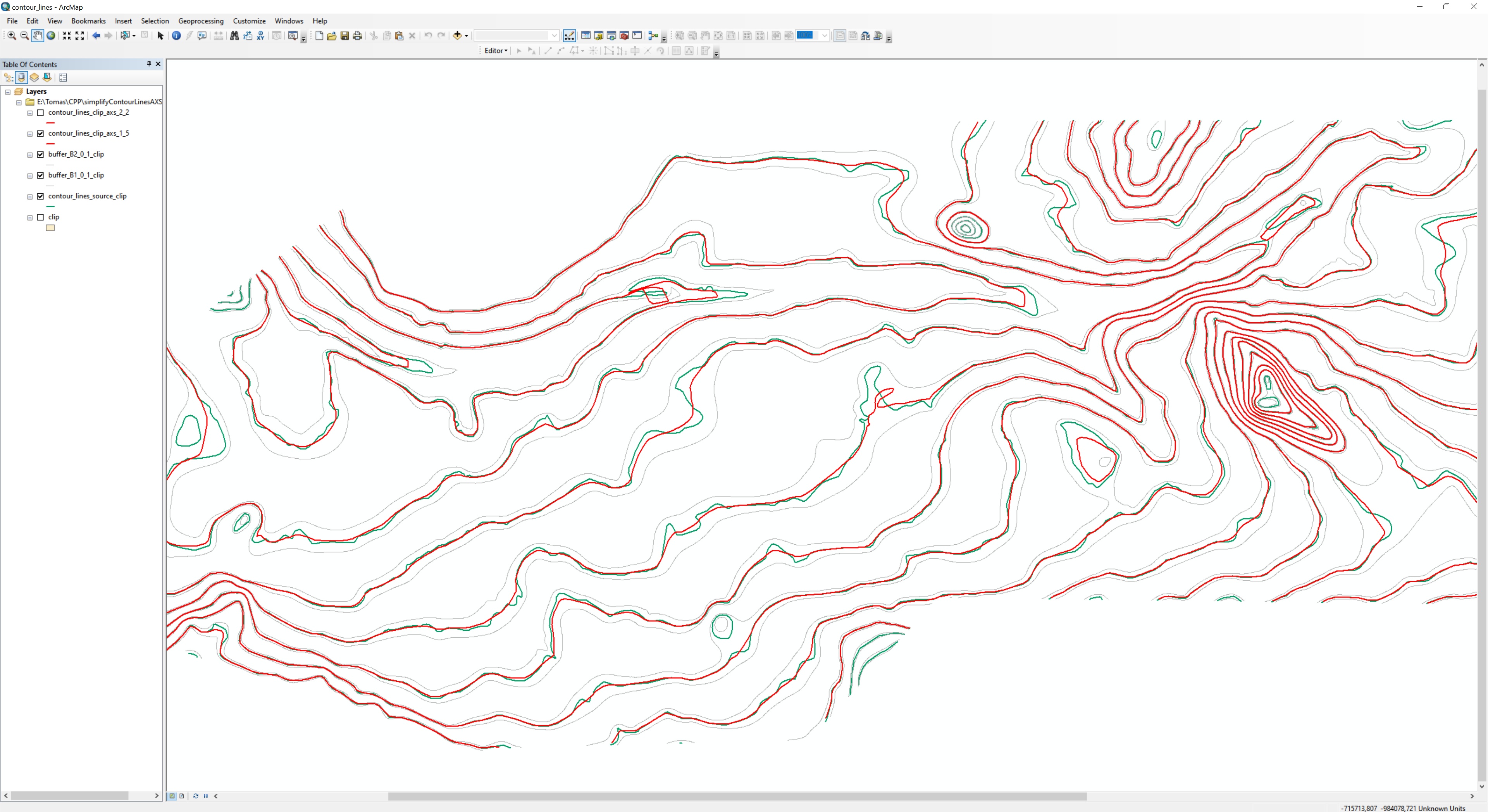Select contour_lines_source_clip layer name
This screenshot has width=1488, height=812.
87,196
